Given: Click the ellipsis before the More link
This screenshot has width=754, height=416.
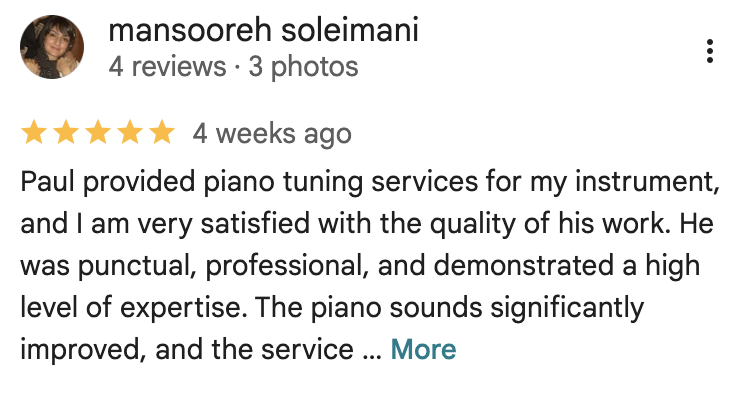Looking at the screenshot, I should [x=371, y=352].
